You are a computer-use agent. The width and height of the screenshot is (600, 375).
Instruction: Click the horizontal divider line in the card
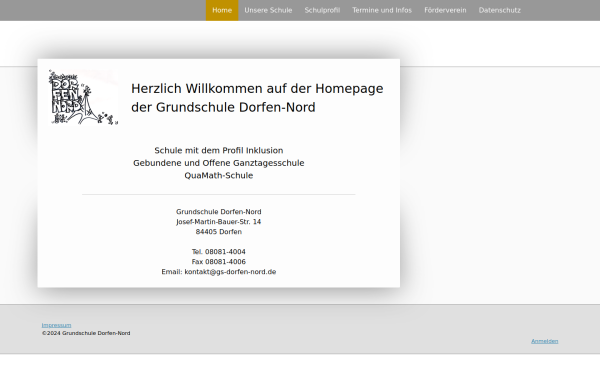218,194
